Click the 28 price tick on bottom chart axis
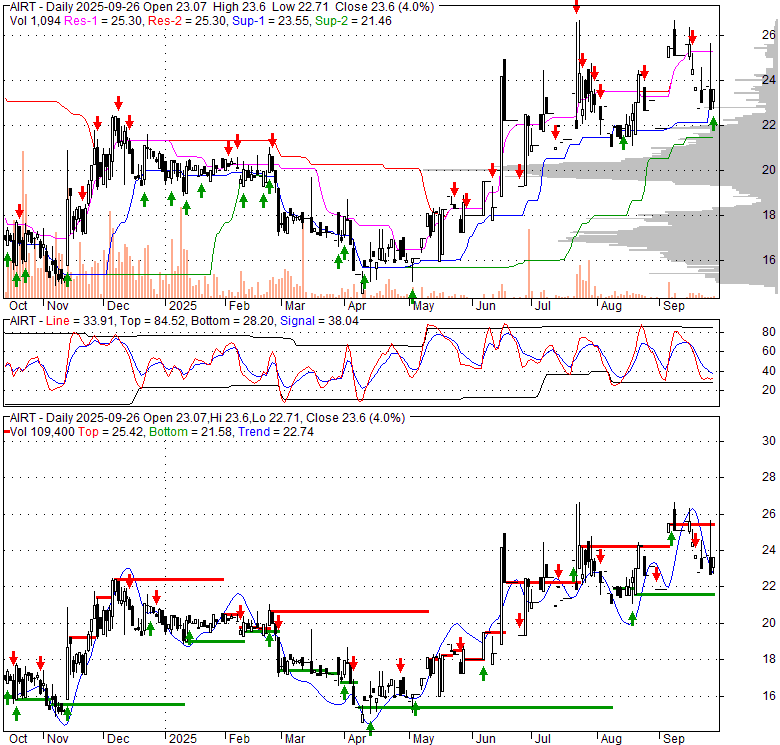Image resolution: width=780 pixels, height=745 pixels. point(769,477)
